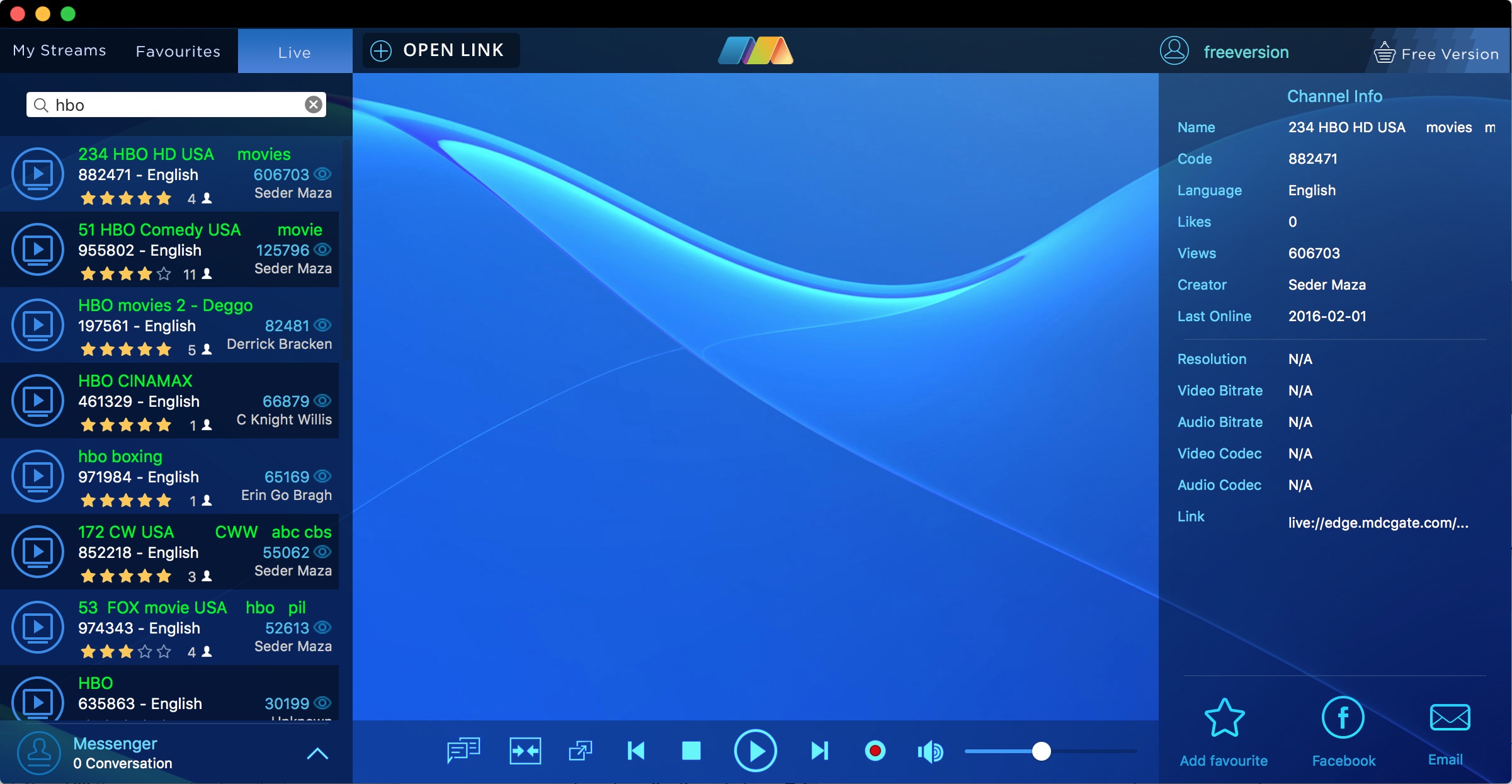Play the 172 CW USA stream
Image resolution: width=1512 pixels, height=784 pixels.
(38, 552)
